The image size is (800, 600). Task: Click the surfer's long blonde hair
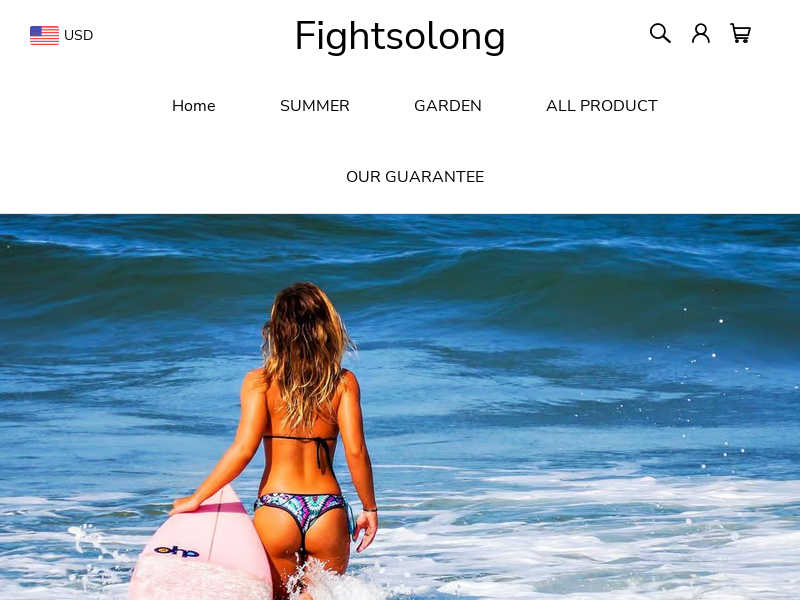pyautogui.click(x=305, y=352)
